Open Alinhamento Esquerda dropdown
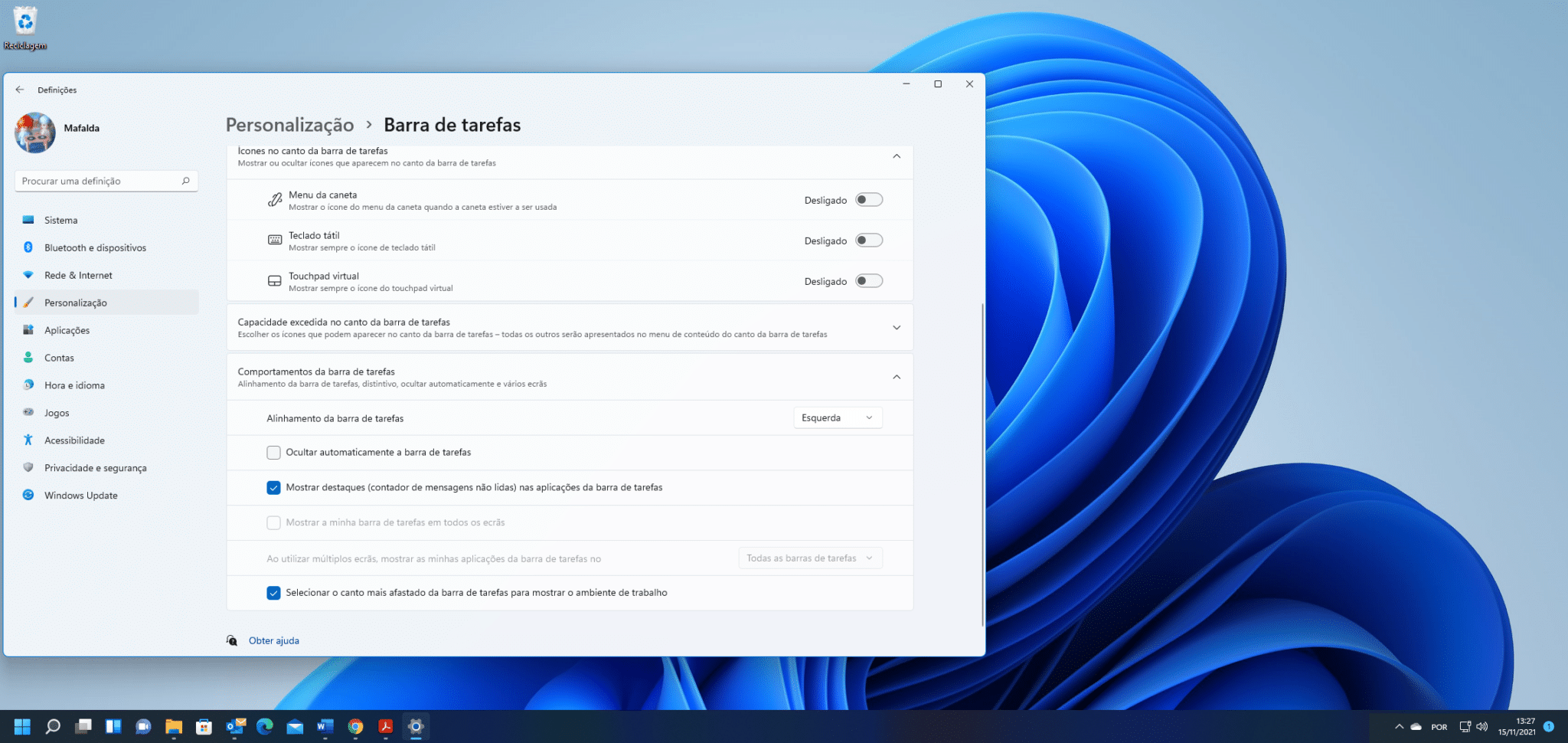This screenshot has height=743, width=1568. tap(838, 417)
